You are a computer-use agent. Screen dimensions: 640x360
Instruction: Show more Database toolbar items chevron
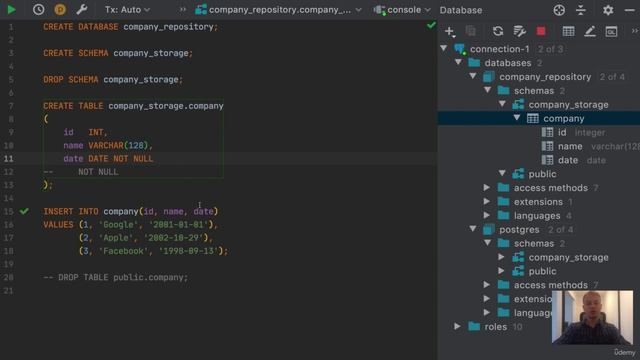634,31
